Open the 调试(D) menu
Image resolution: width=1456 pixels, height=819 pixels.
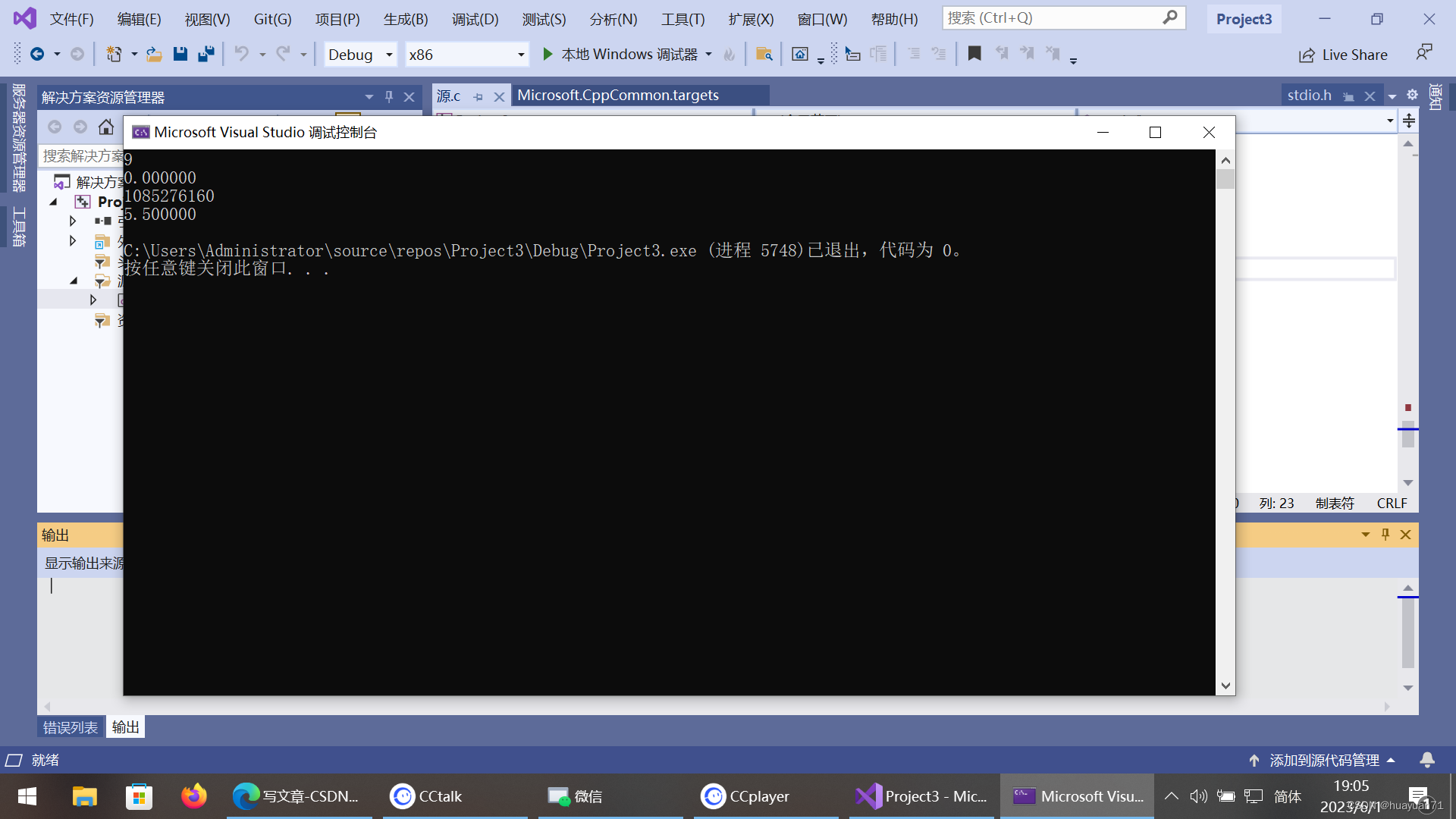coord(475,19)
